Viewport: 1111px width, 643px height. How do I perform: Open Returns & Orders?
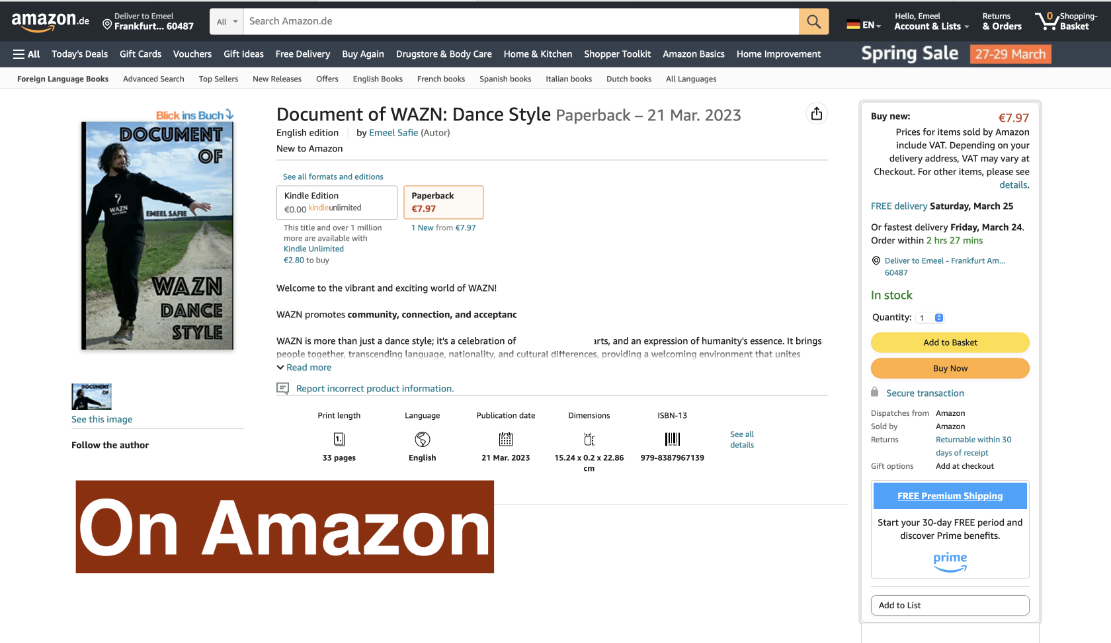click(x=1002, y=21)
